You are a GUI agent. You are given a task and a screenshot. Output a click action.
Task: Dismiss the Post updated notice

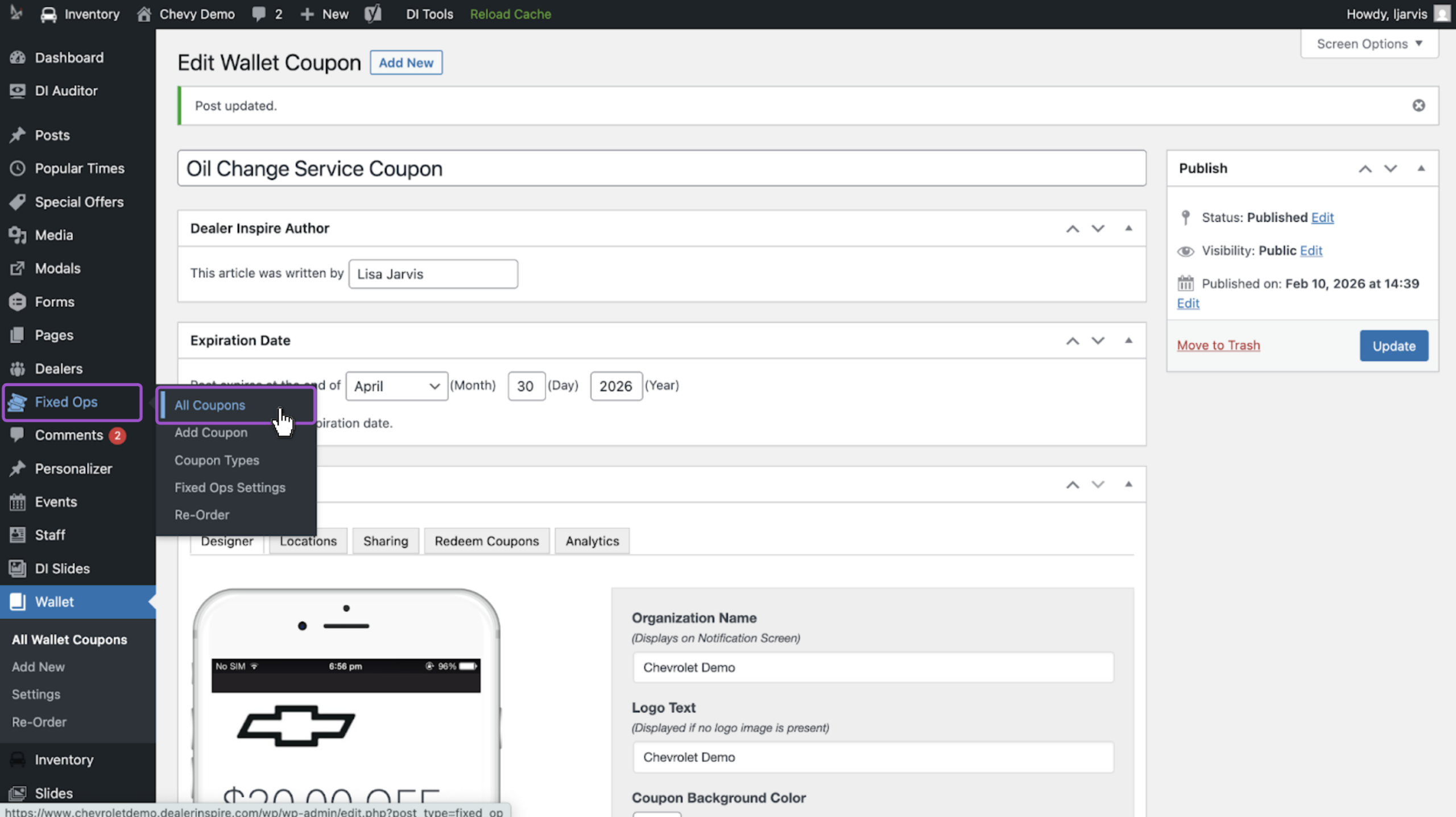(1418, 106)
